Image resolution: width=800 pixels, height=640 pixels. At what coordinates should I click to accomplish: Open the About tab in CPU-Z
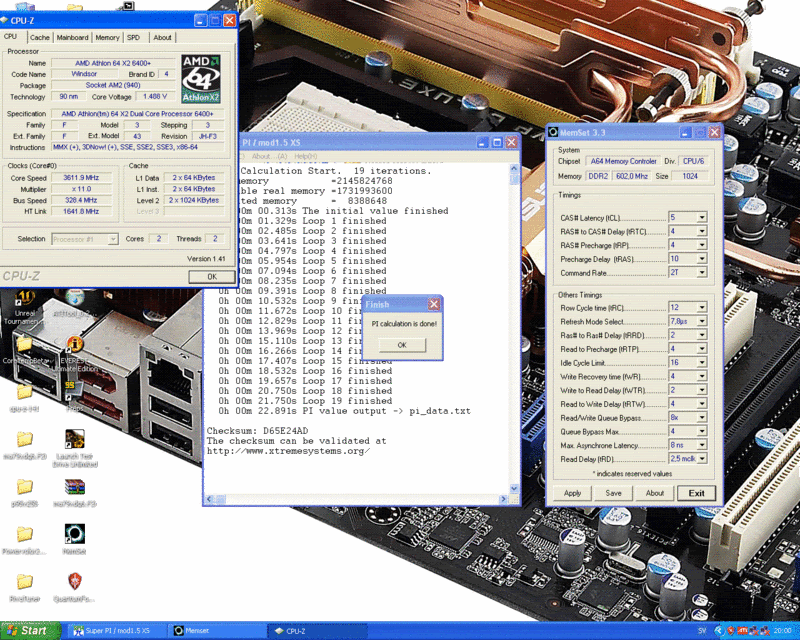pos(162,37)
